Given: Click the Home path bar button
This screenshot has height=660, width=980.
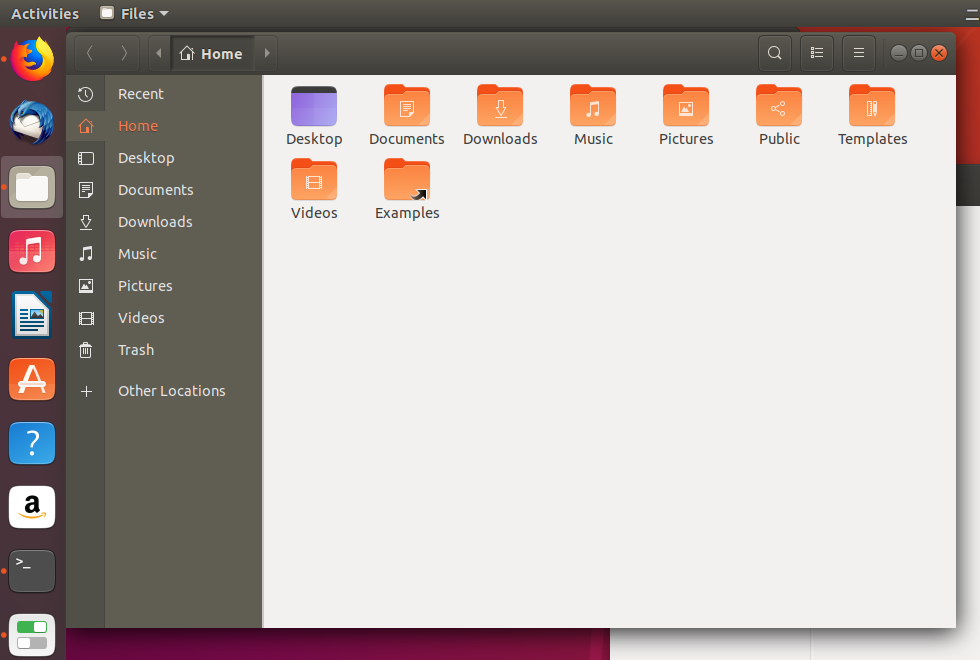Looking at the screenshot, I should (x=212, y=53).
